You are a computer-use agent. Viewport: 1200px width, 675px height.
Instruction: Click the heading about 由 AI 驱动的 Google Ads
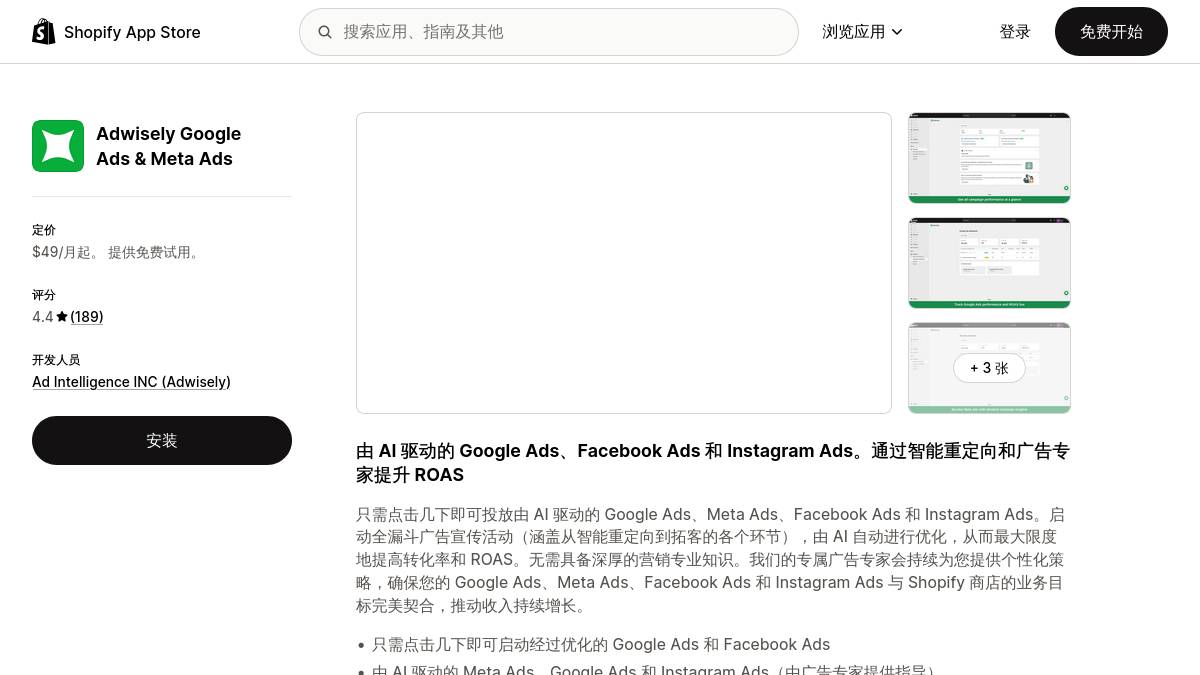[713, 463]
